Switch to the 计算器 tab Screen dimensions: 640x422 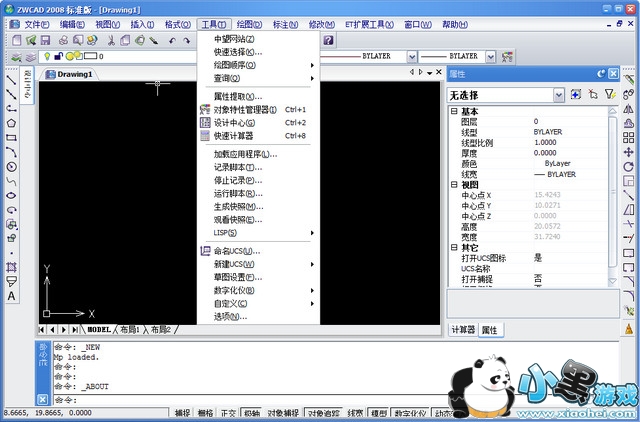[463, 329]
